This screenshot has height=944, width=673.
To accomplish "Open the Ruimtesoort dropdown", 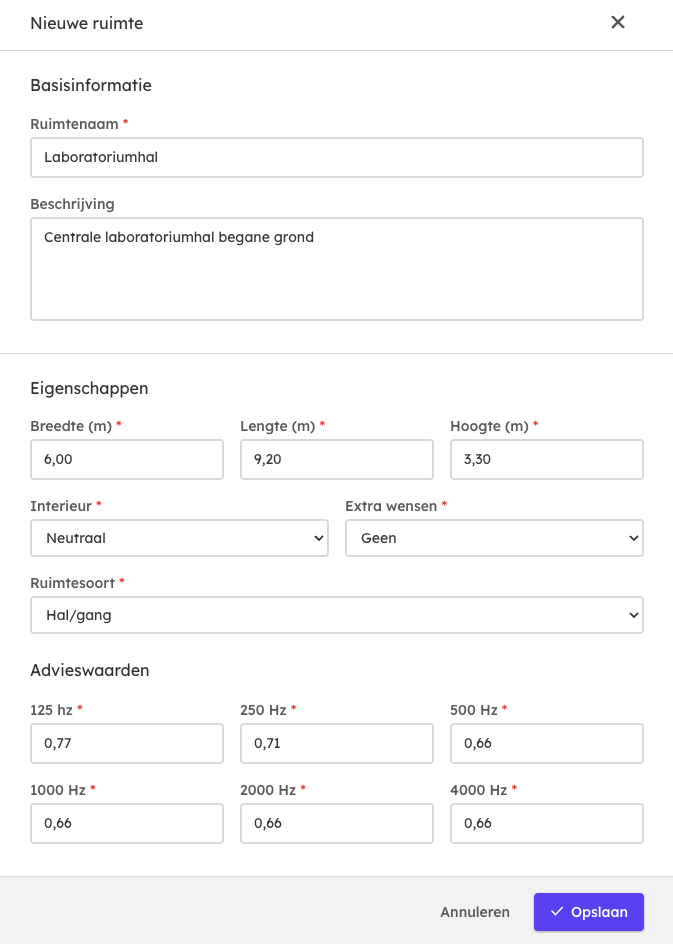I will point(336,615).
